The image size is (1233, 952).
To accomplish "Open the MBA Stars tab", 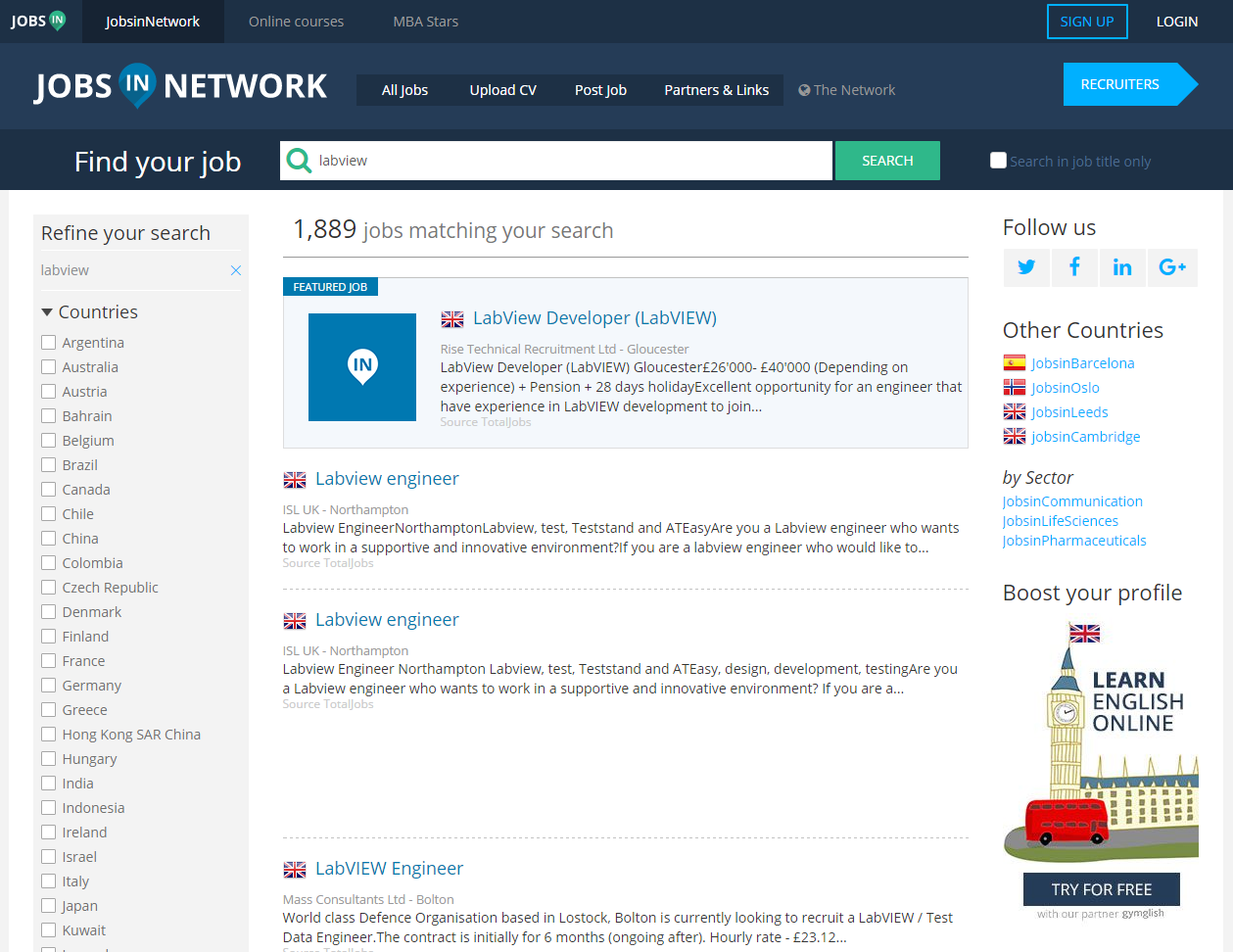I will tap(425, 22).
